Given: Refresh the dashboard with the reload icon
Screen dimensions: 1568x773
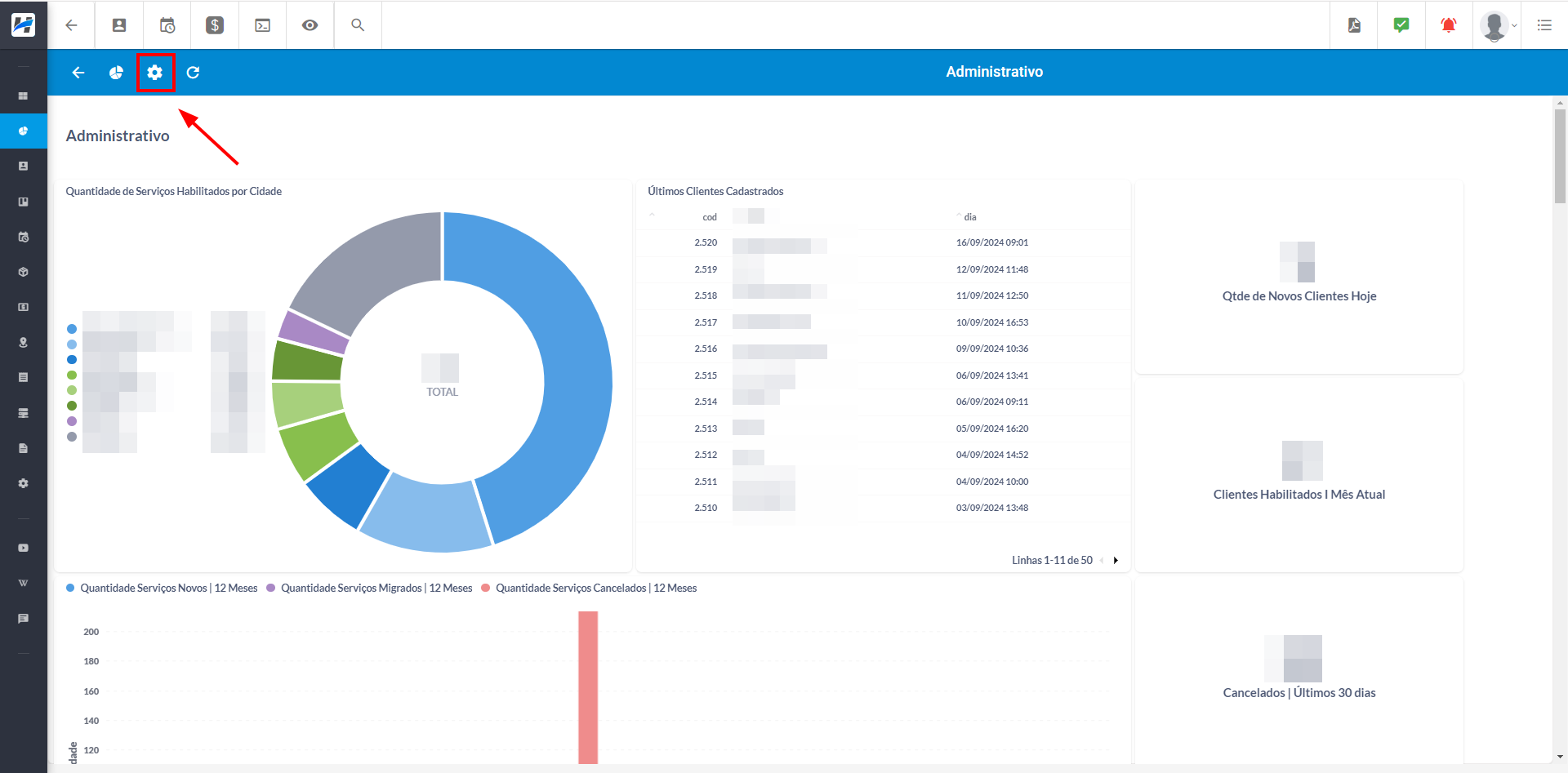Looking at the screenshot, I should click(x=193, y=73).
